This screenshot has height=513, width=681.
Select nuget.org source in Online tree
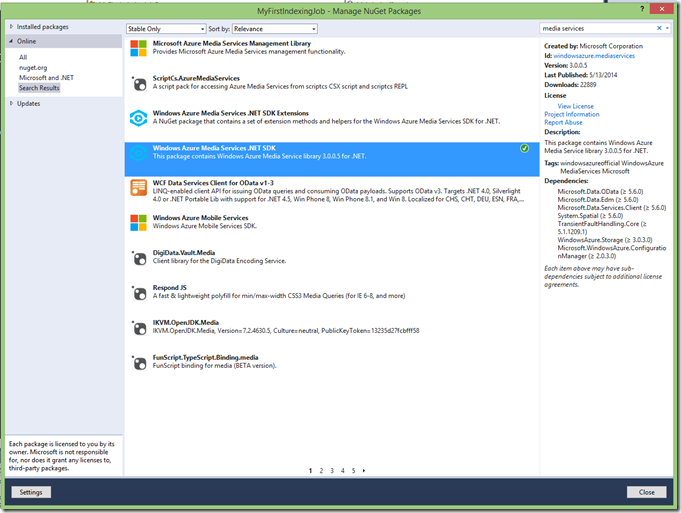coord(34,68)
